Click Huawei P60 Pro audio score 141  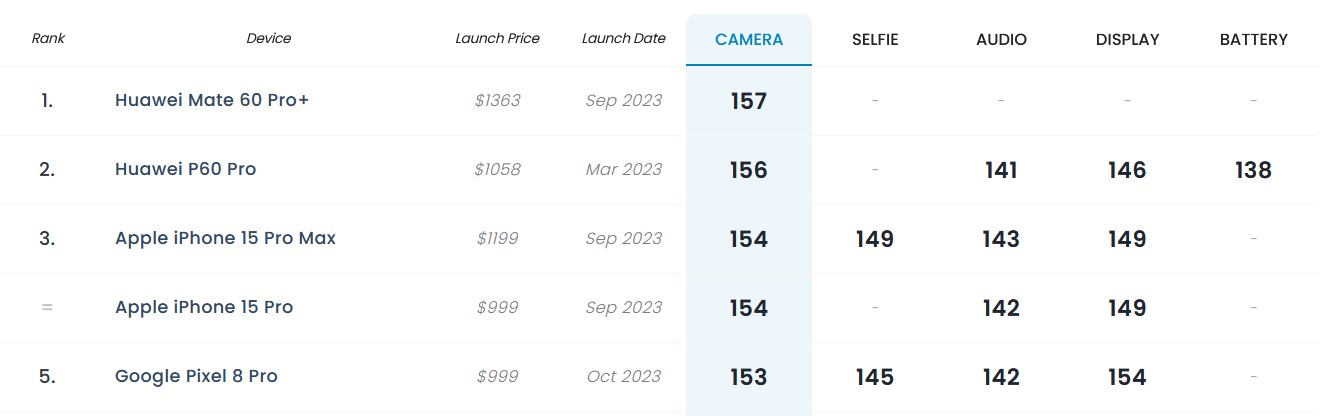coord(1001,170)
